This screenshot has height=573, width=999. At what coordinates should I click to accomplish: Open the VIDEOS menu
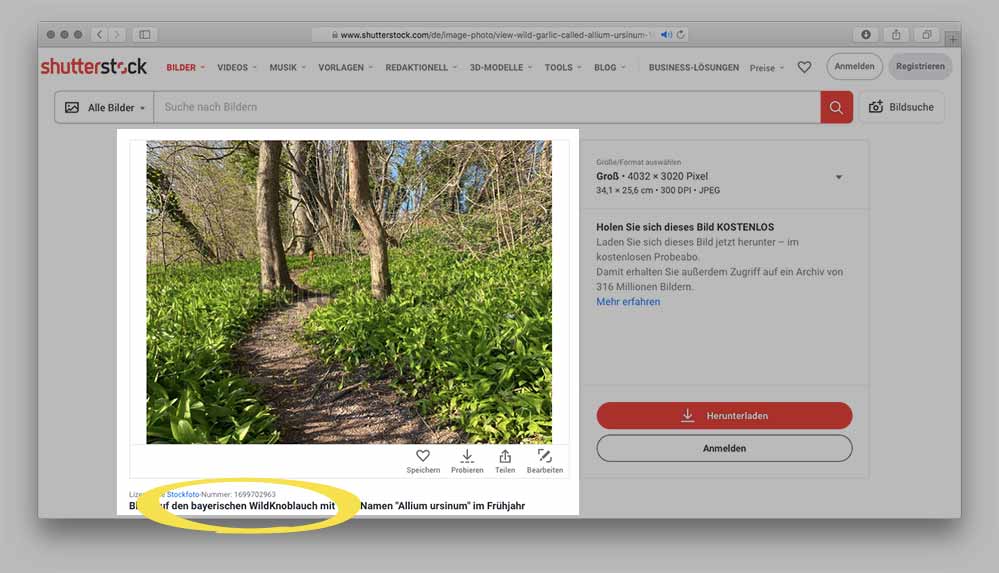tap(236, 68)
